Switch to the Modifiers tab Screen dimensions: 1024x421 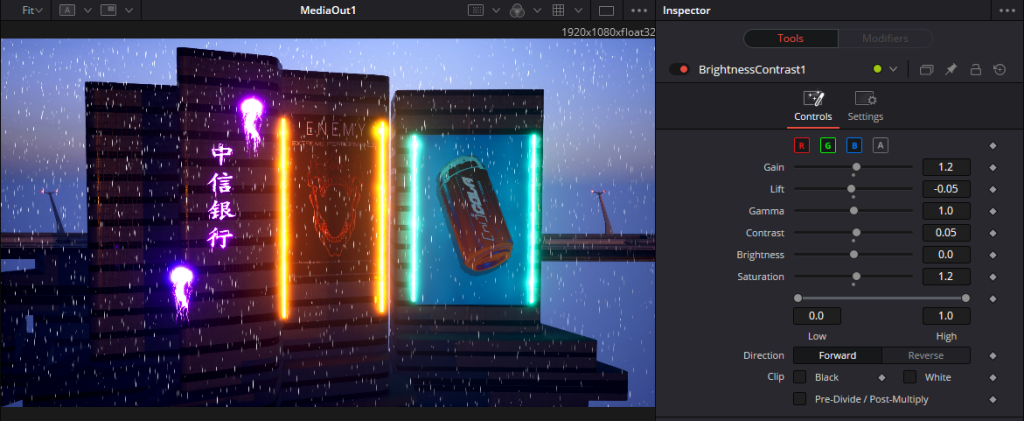click(x=885, y=38)
